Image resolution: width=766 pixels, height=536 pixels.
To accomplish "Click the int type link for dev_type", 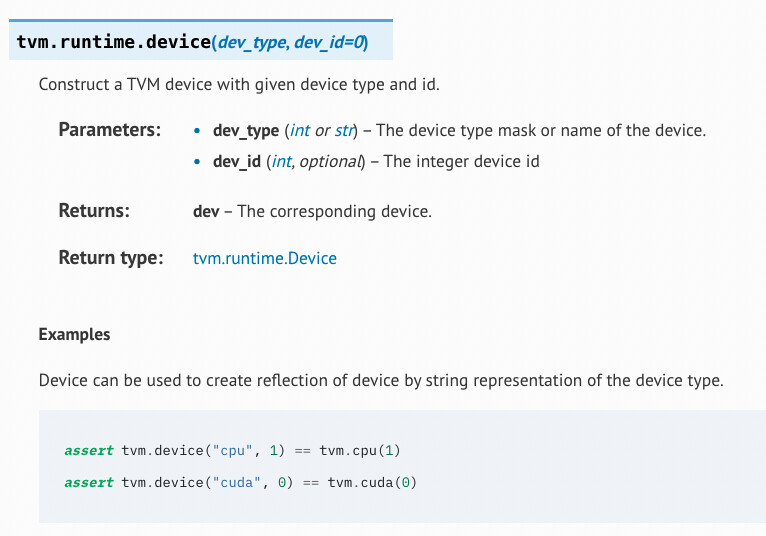I will tap(300, 130).
